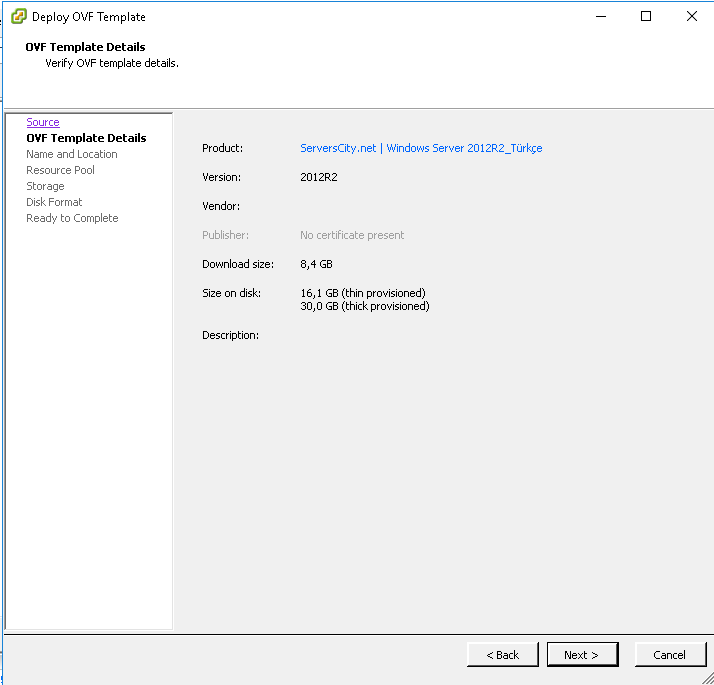Click the 30,0 GB thick provisioned text

[x=365, y=306]
